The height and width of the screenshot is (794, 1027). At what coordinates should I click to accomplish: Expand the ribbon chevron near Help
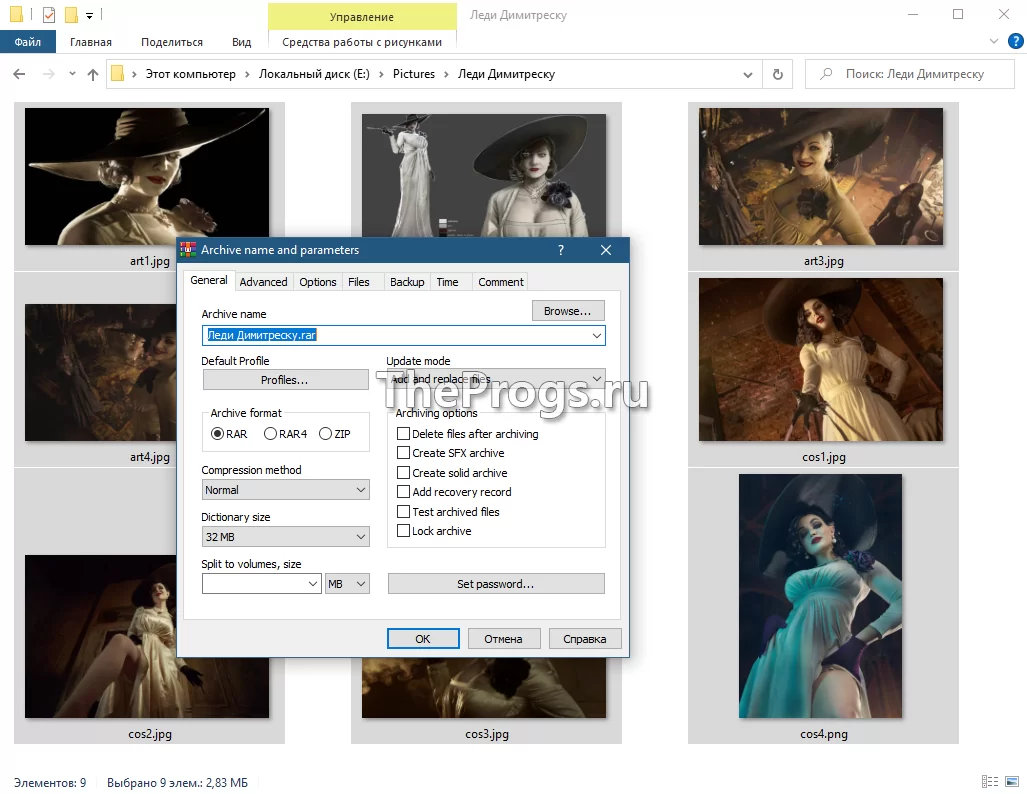coord(993,41)
